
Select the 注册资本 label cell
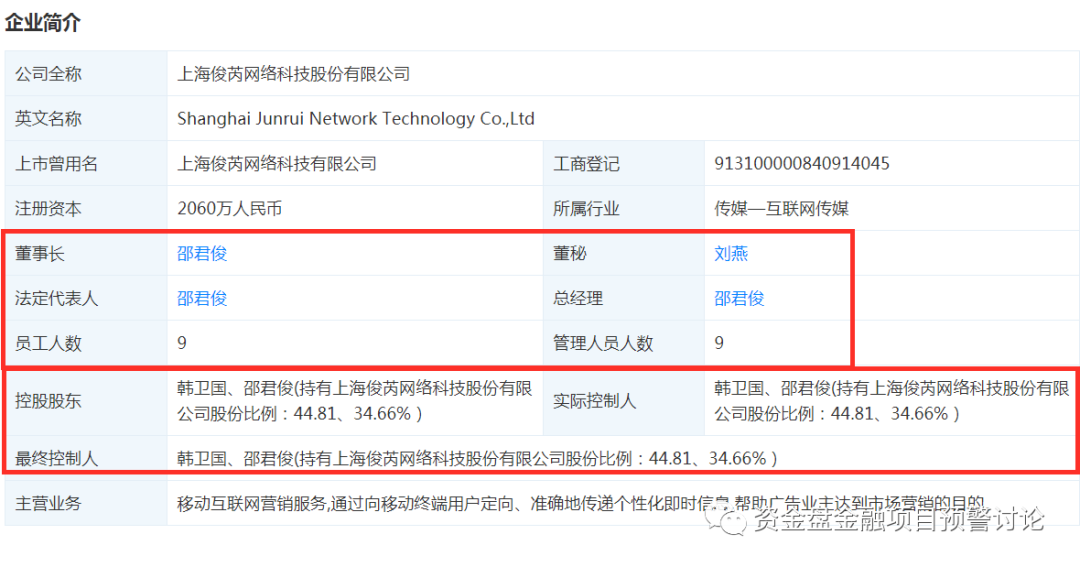click(86, 208)
